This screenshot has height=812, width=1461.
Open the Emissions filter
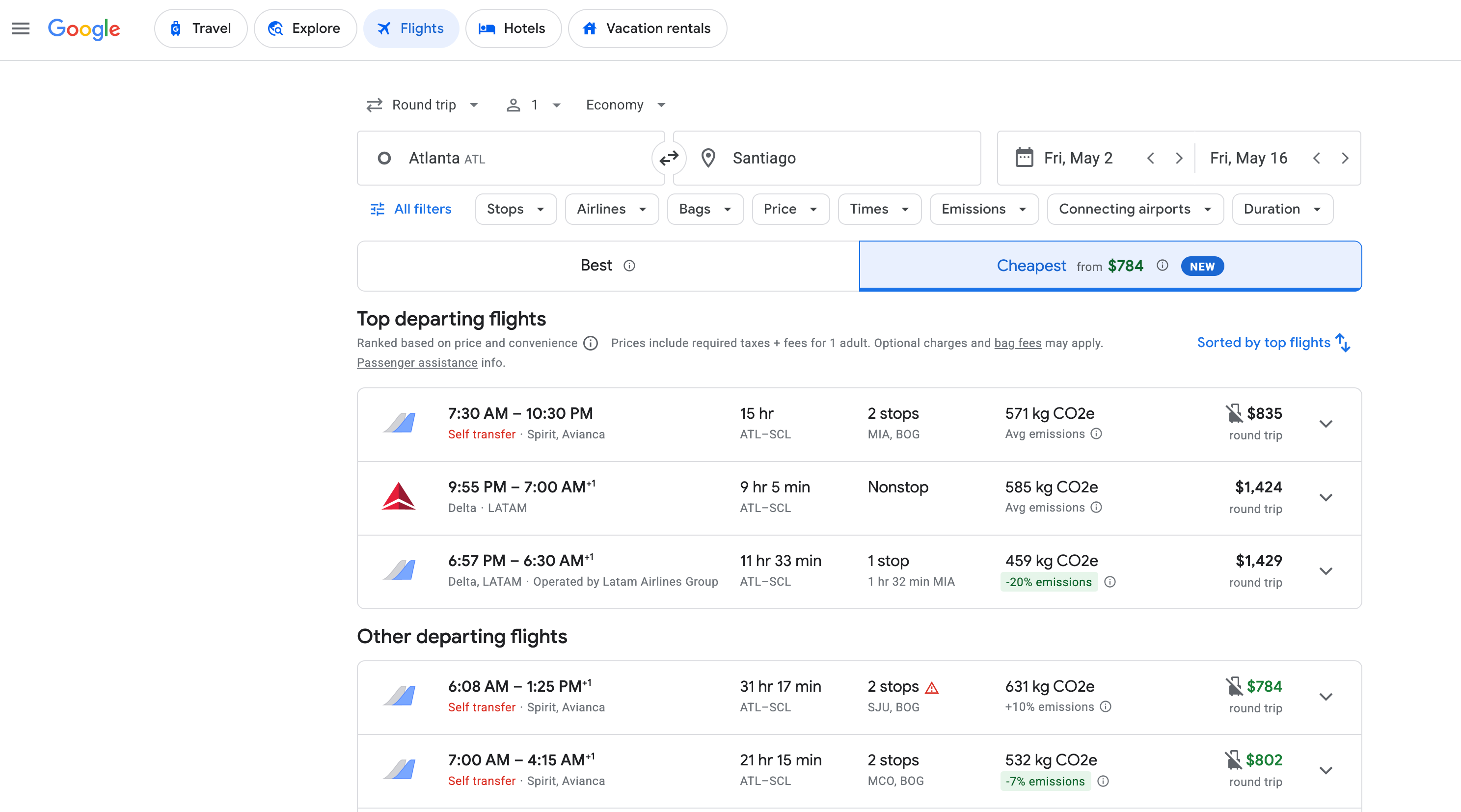pos(984,209)
